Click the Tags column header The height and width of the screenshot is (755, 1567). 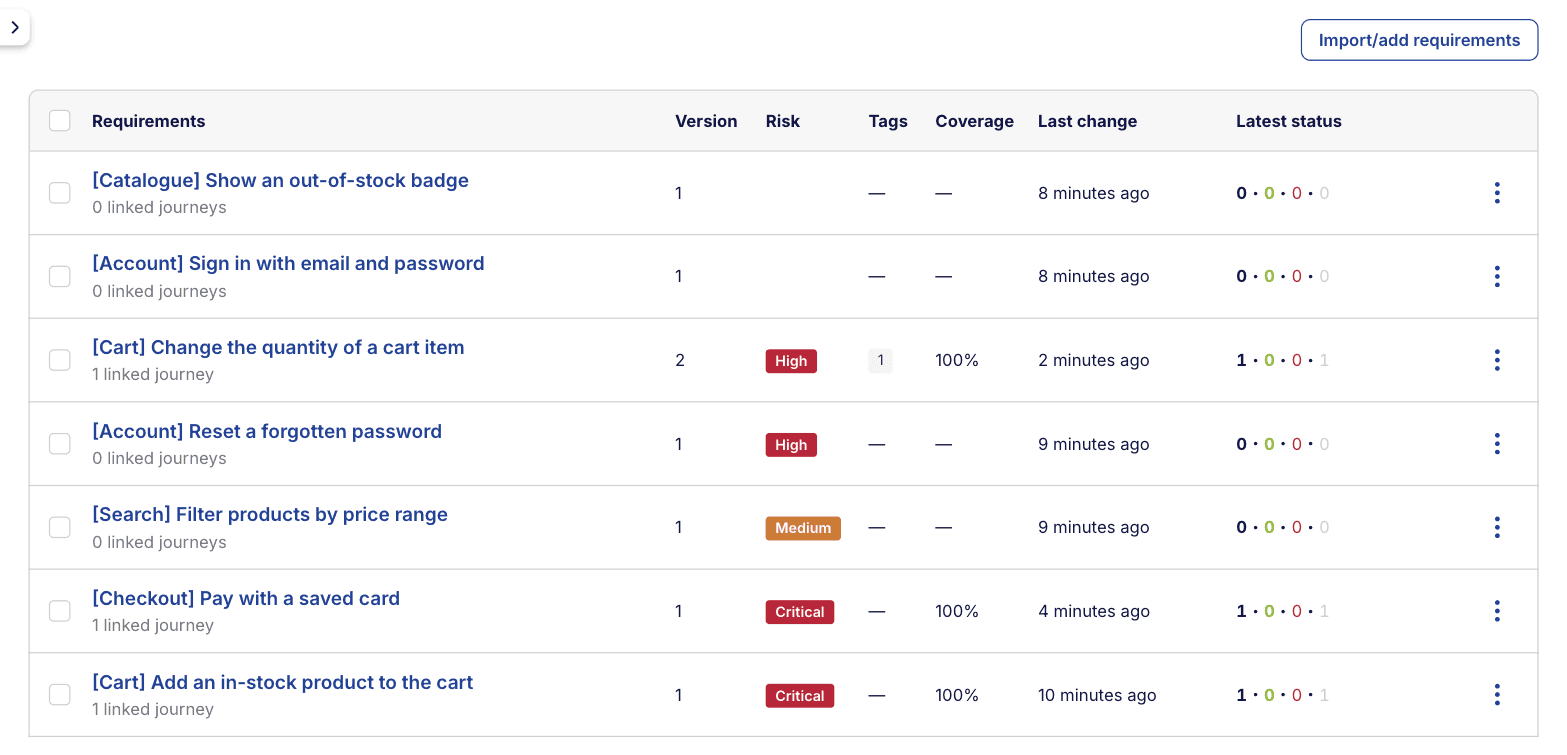click(888, 121)
